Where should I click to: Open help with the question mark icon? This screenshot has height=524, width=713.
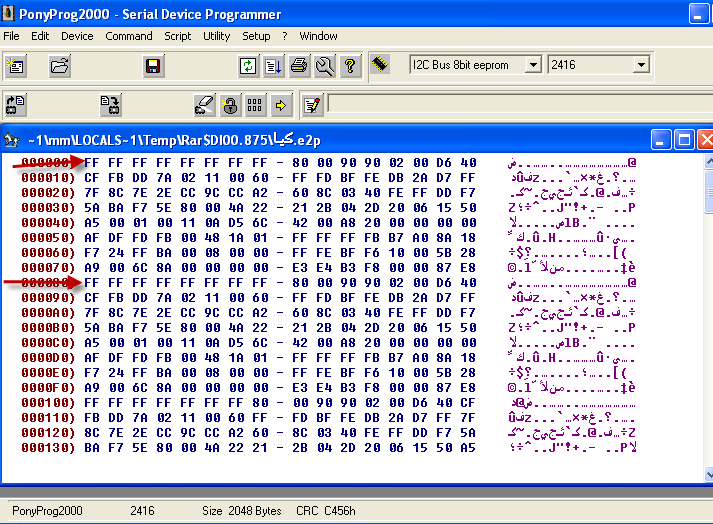(350, 66)
